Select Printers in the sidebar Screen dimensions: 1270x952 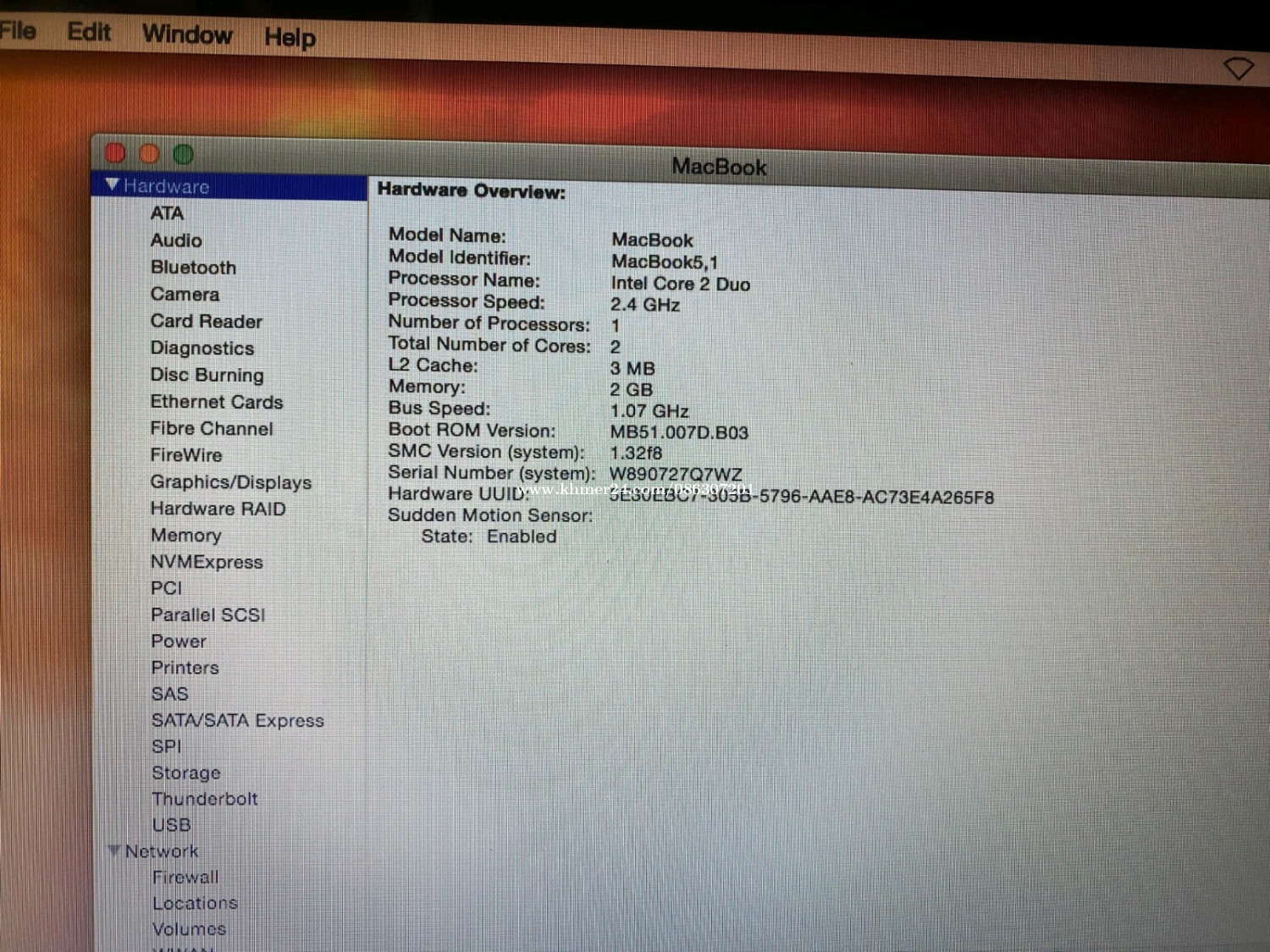coord(185,668)
